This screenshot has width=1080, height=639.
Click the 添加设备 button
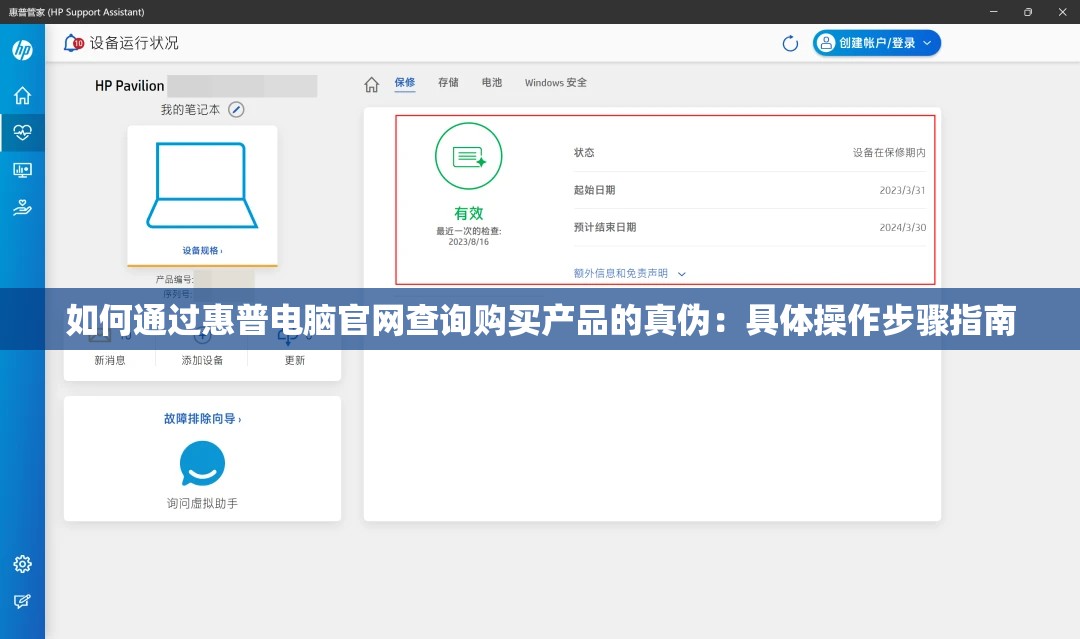click(x=202, y=360)
